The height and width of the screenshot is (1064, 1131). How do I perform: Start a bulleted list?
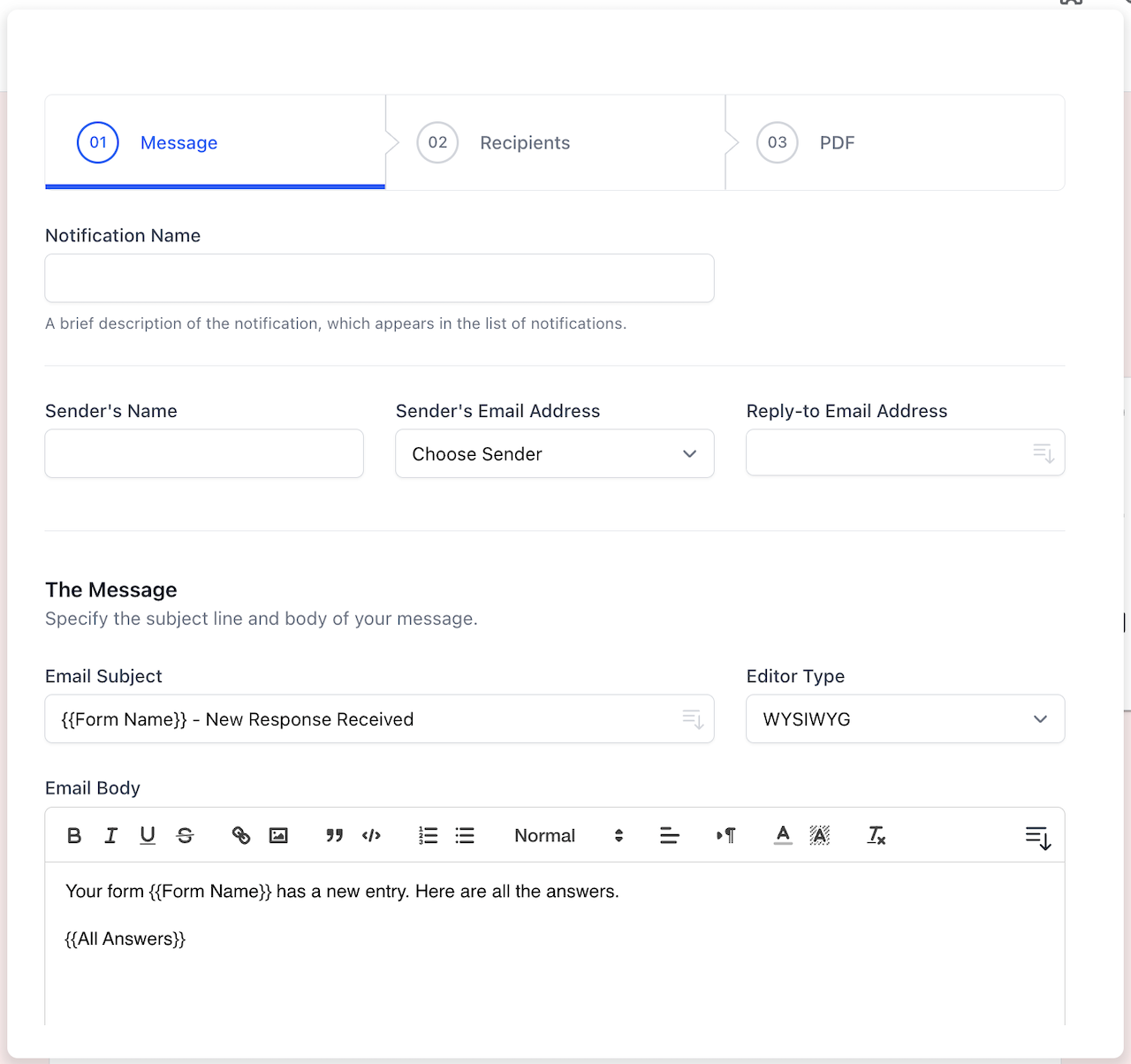[x=465, y=835]
